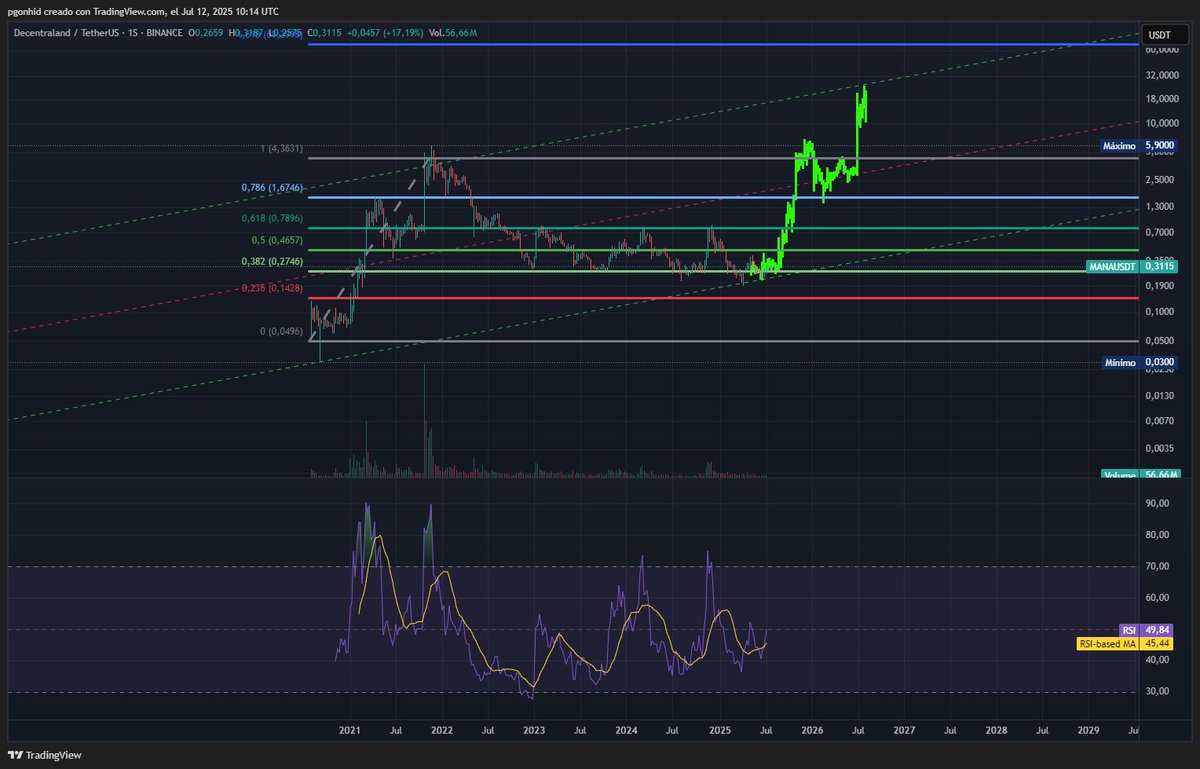Select the red 0,236 Fibonacci horizontal line
Viewport: 1200px width, 769px height.
[723, 297]
